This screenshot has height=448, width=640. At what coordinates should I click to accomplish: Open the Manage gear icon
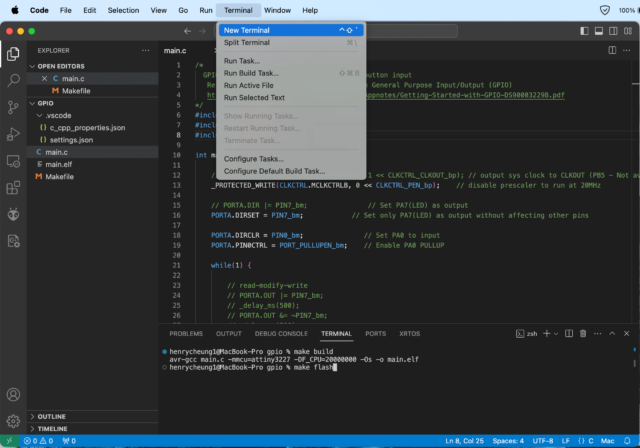coord(13,421)
